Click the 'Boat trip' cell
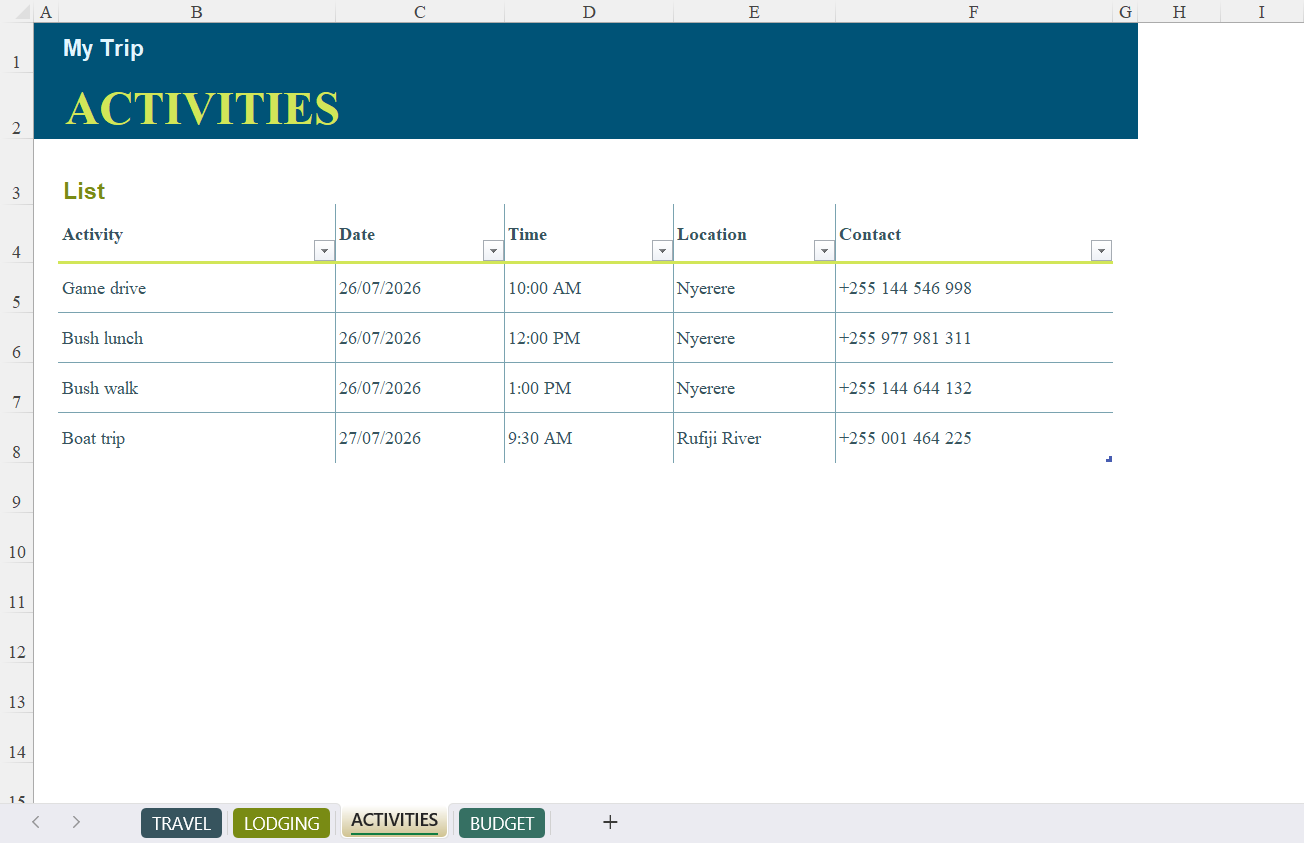 click(197, 438)
